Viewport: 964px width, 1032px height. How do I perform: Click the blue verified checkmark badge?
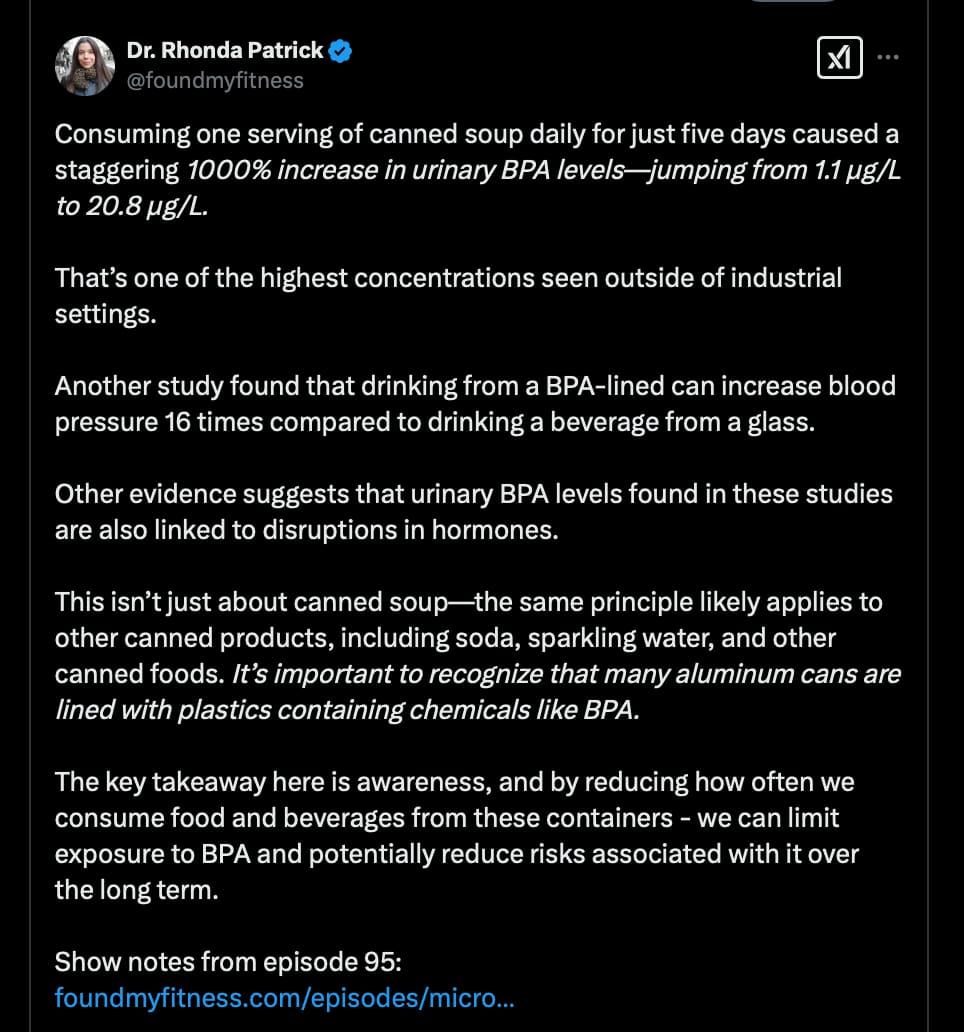click(340, 51)
